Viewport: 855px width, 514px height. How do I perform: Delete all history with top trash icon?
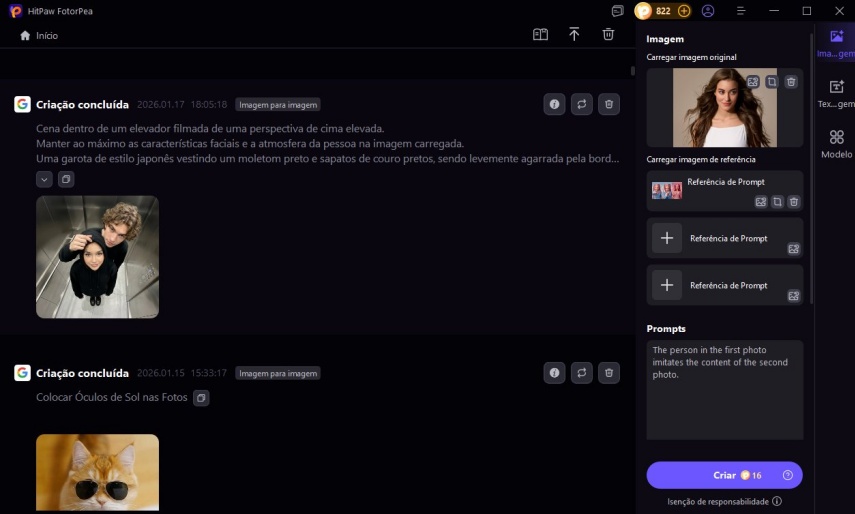point(608,34)
